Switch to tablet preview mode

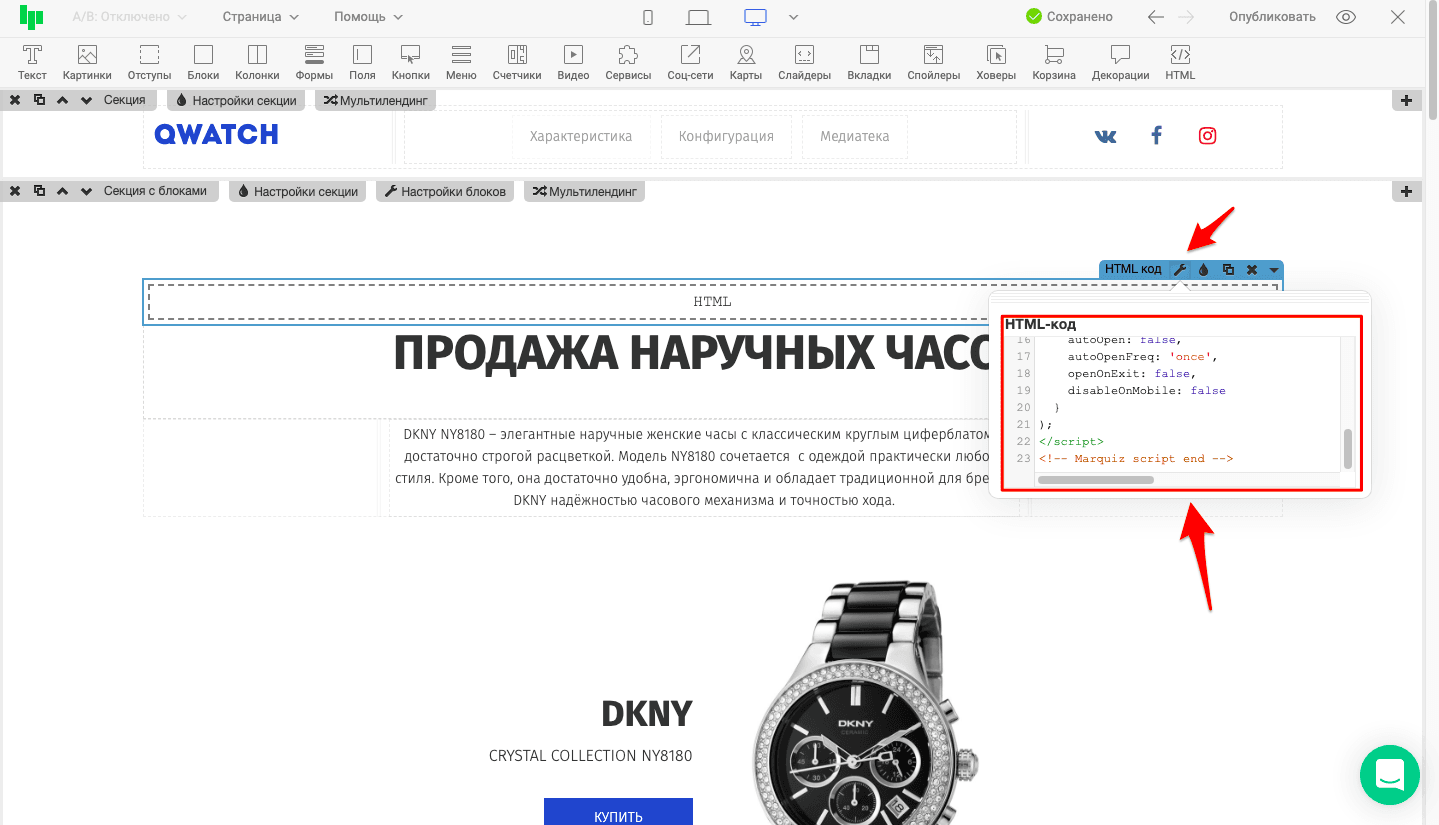pyautogui.click(x=698, y=17)
